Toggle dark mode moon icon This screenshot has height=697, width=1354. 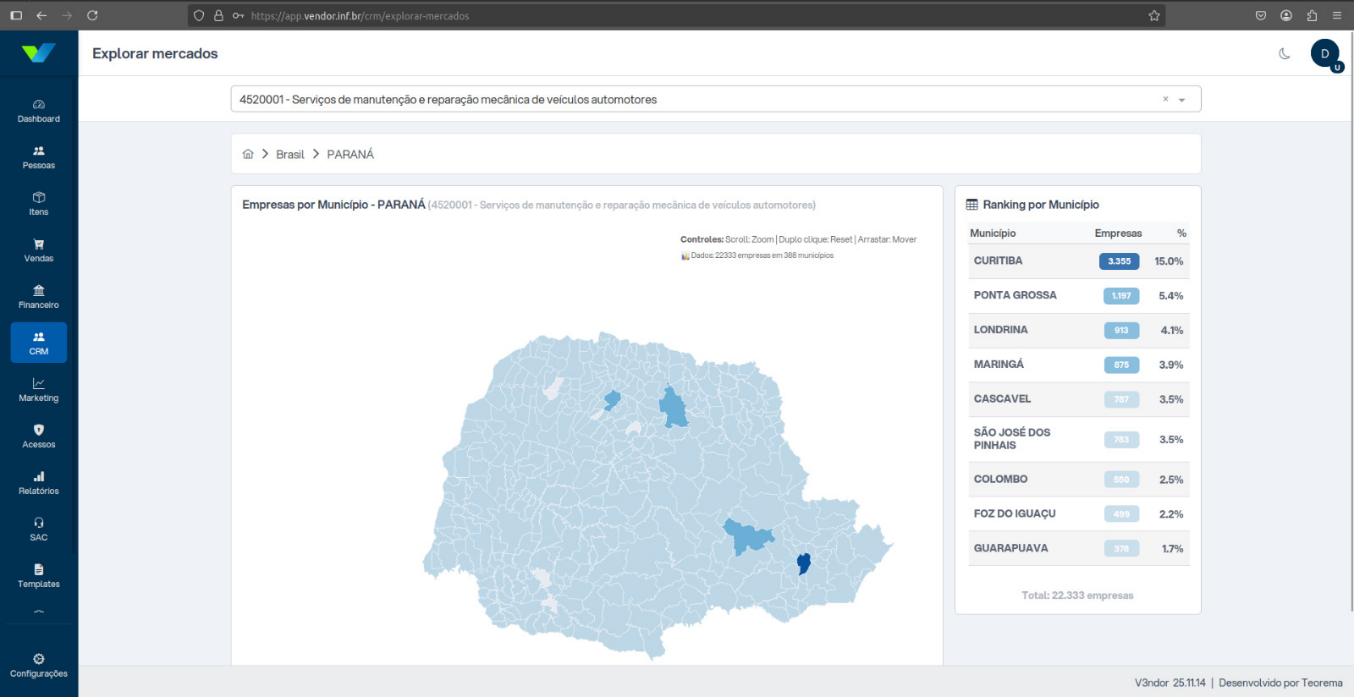pos(1284,54)
